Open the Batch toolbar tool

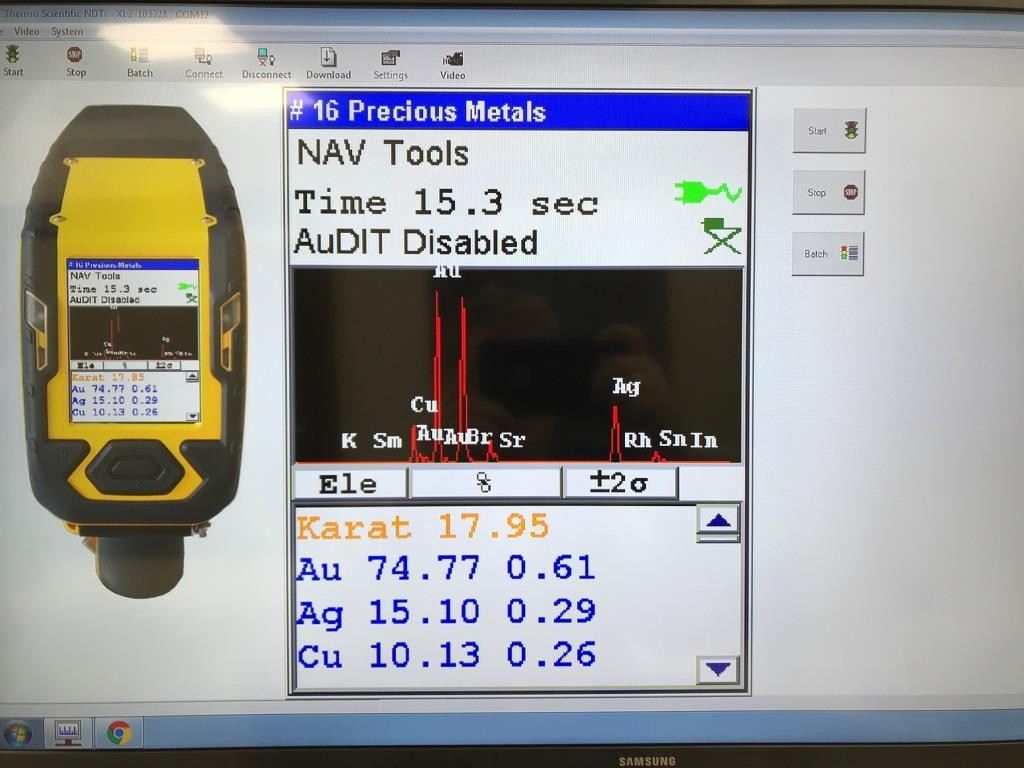click(139, 63)
